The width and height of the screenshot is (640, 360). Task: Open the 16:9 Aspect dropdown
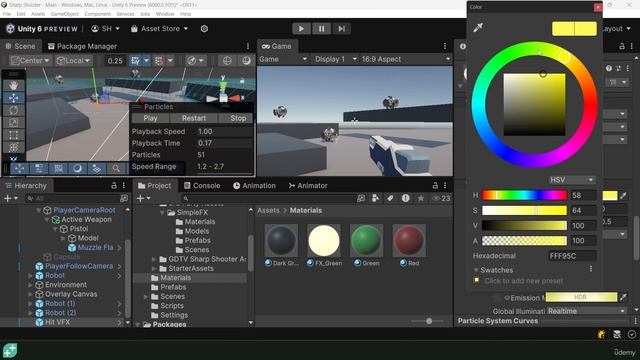[x=405, y=59]
